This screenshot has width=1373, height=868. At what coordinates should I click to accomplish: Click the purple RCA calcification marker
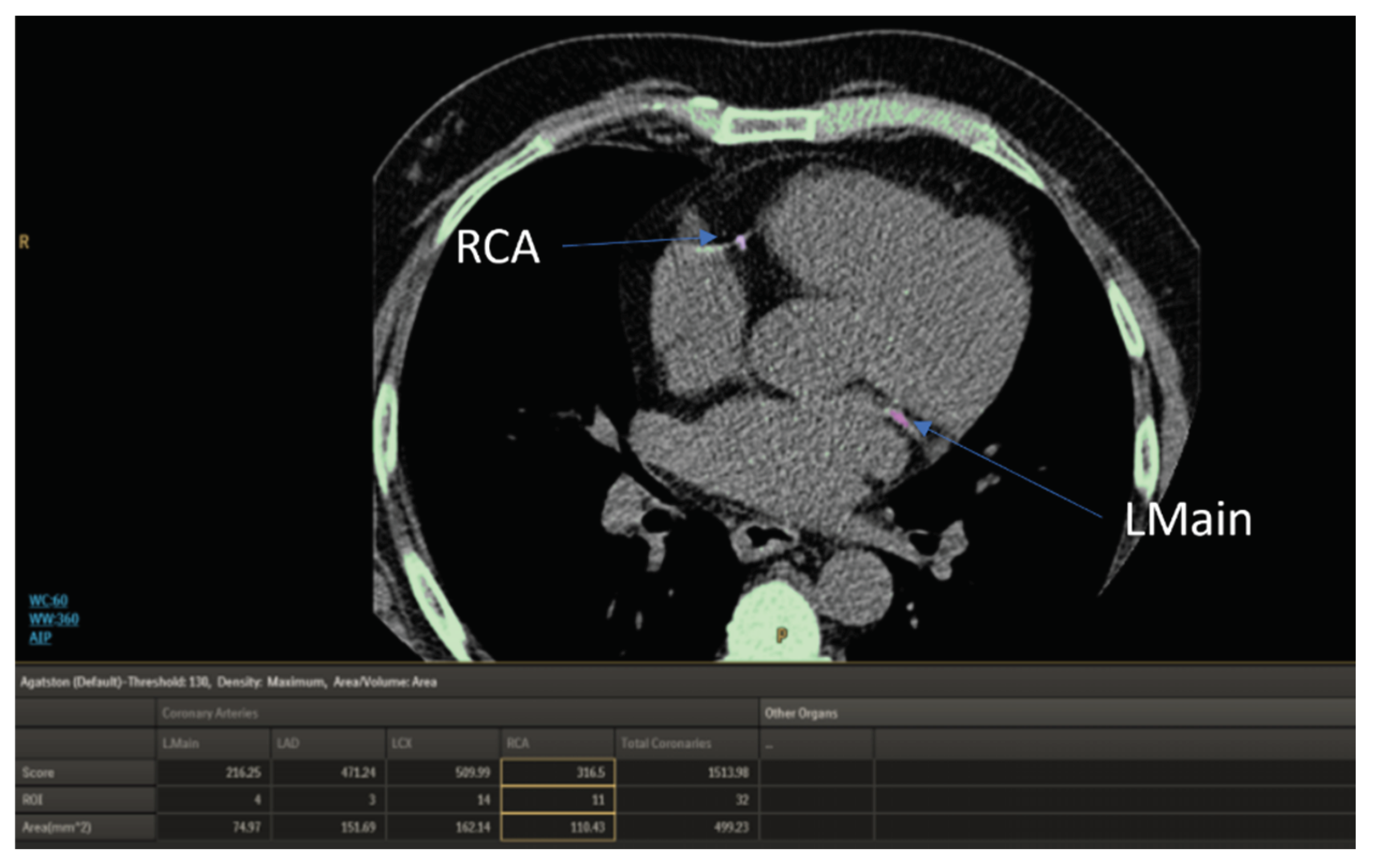[x=741, y=242]
